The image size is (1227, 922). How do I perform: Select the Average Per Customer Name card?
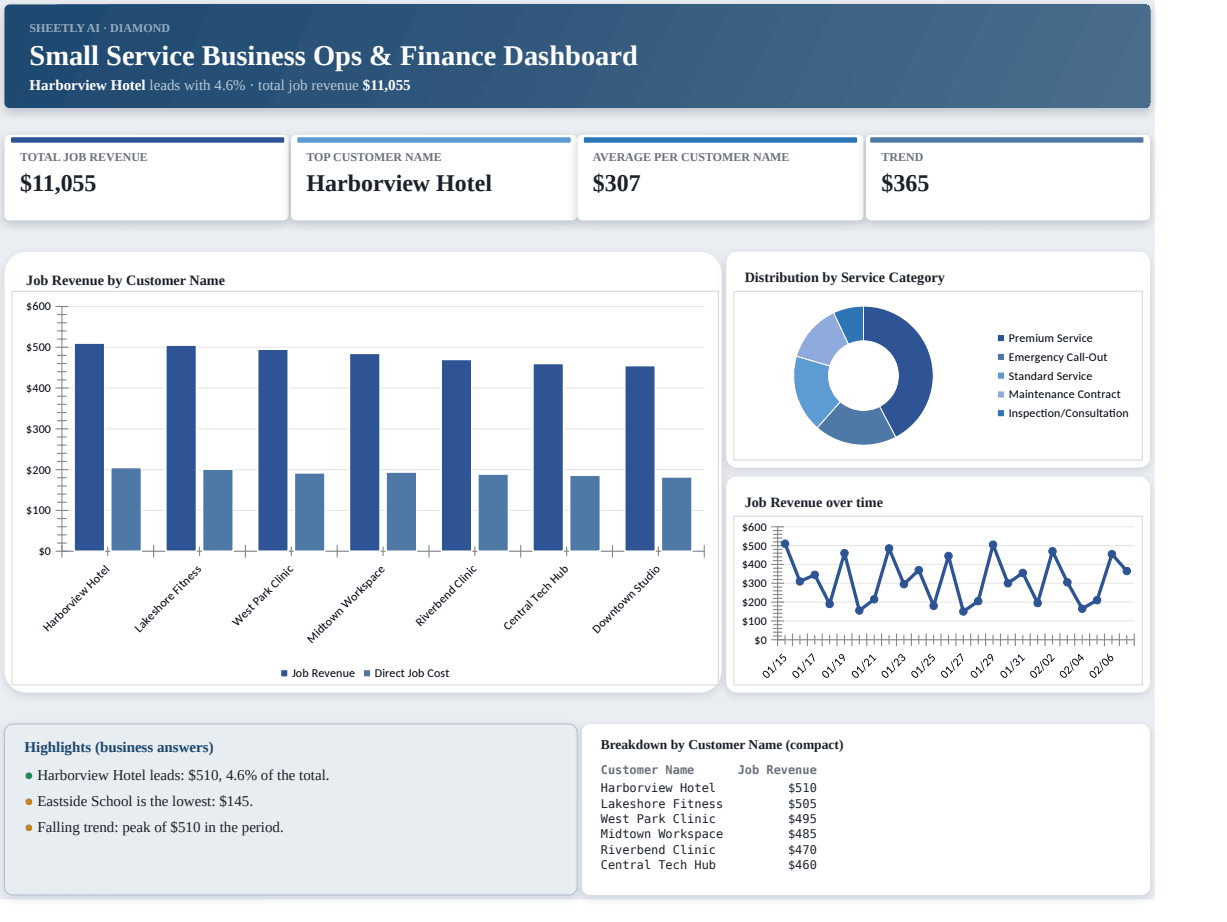[x=720, y=178]
